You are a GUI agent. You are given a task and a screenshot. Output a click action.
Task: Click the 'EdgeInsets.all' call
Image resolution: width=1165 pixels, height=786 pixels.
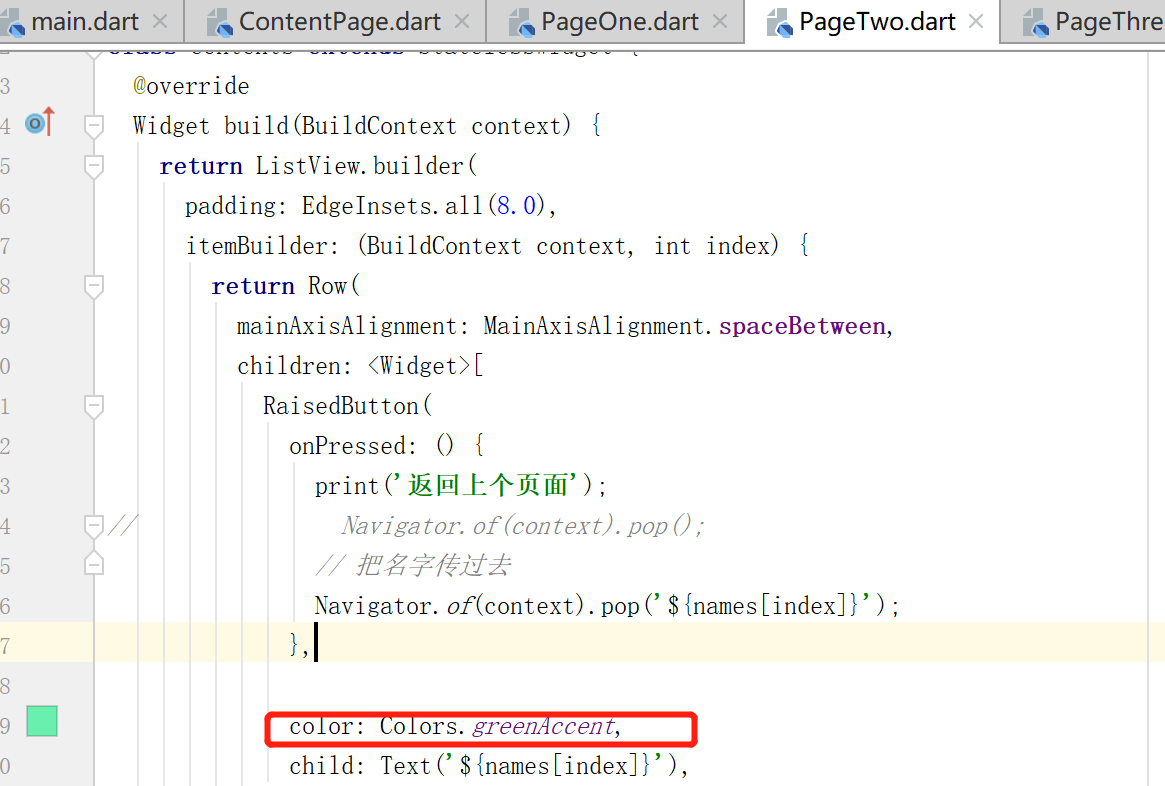(392, 206)
